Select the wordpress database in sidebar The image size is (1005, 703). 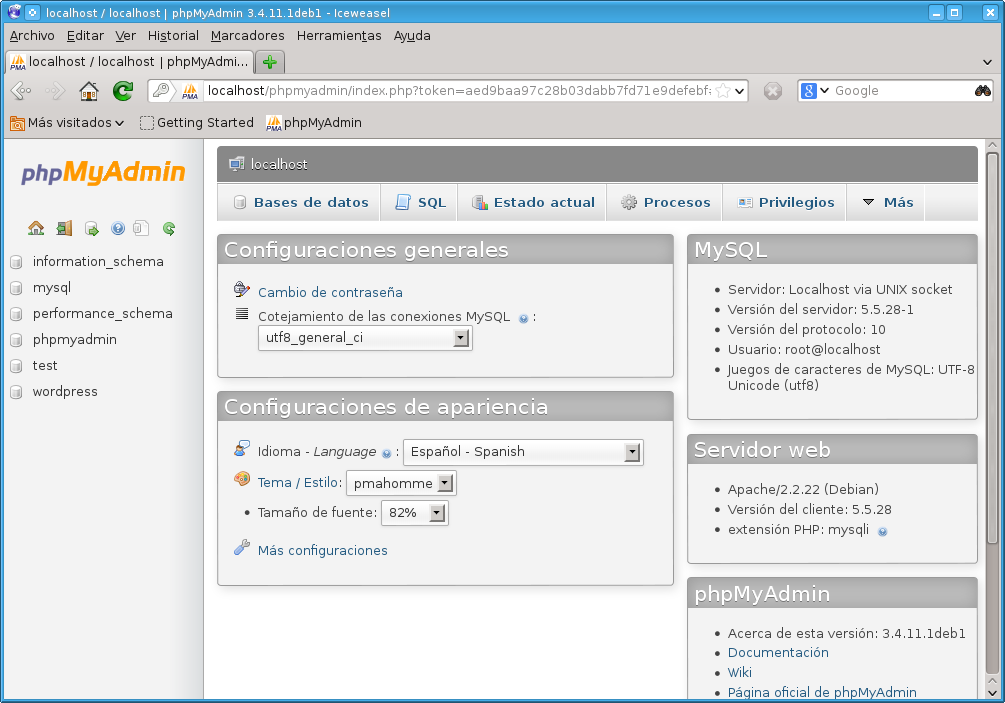point(65,392)
